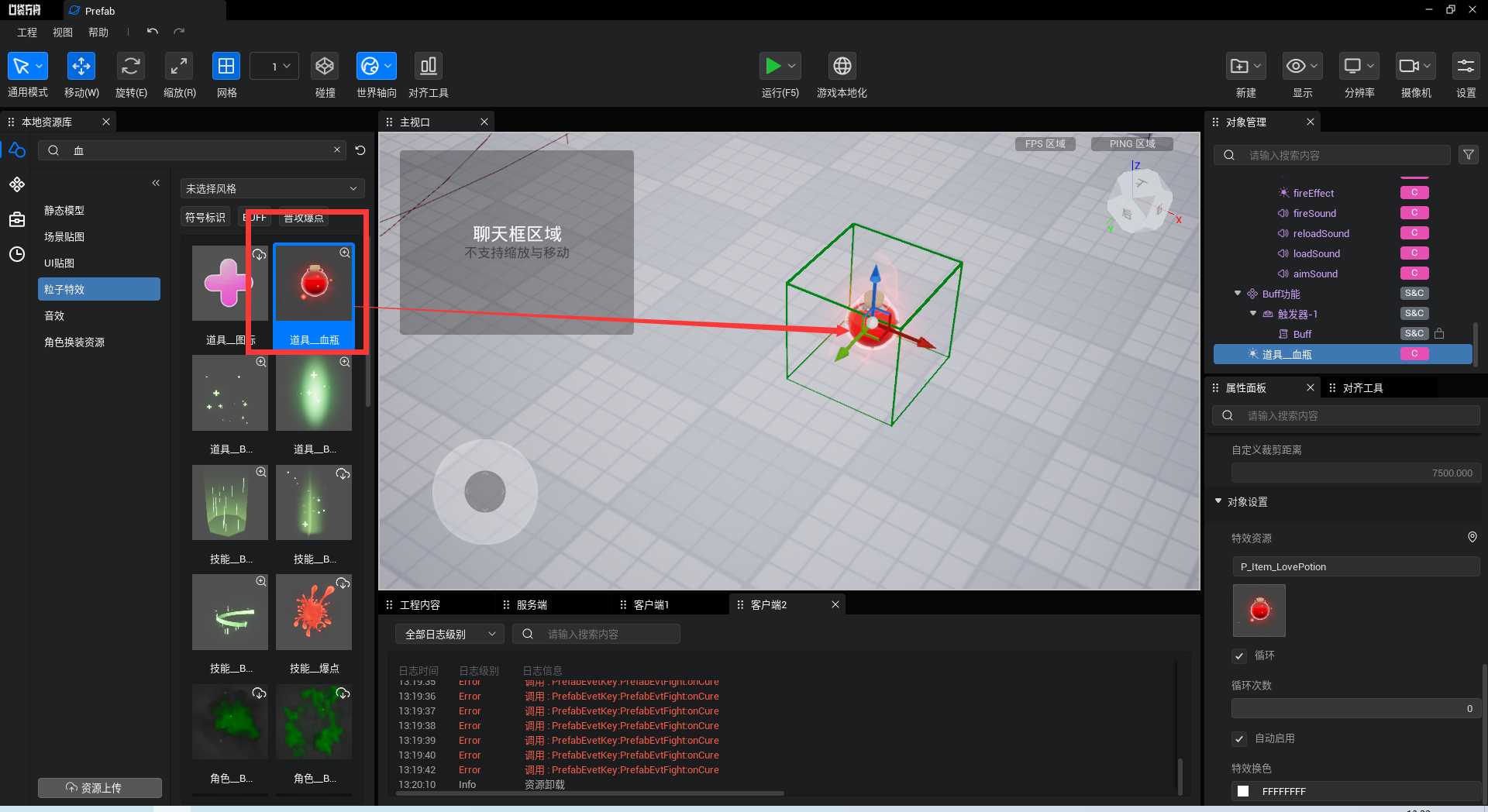Select reloadSound in the object tree

tap(1321, 233)
